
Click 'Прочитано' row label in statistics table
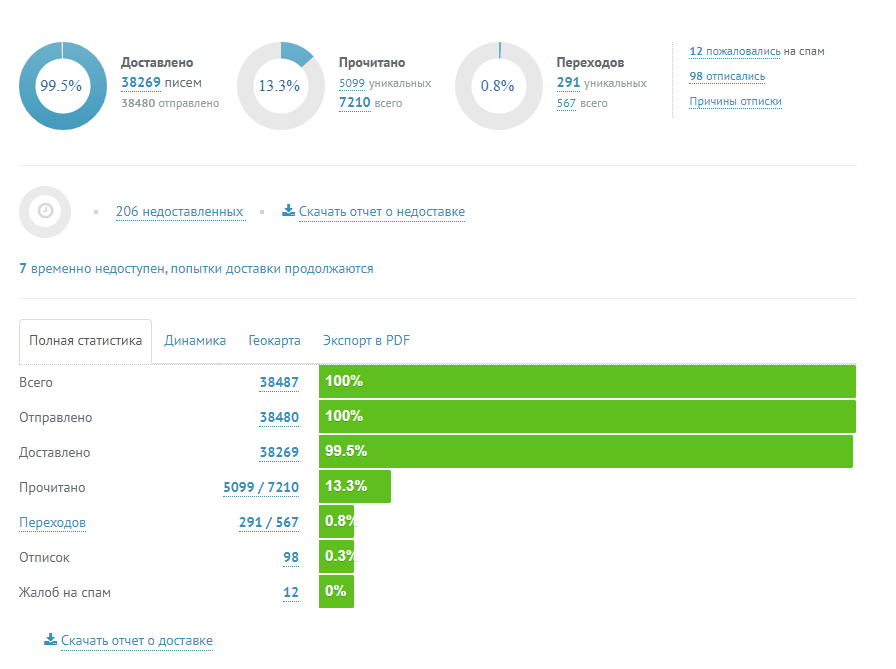pos(53,488)
